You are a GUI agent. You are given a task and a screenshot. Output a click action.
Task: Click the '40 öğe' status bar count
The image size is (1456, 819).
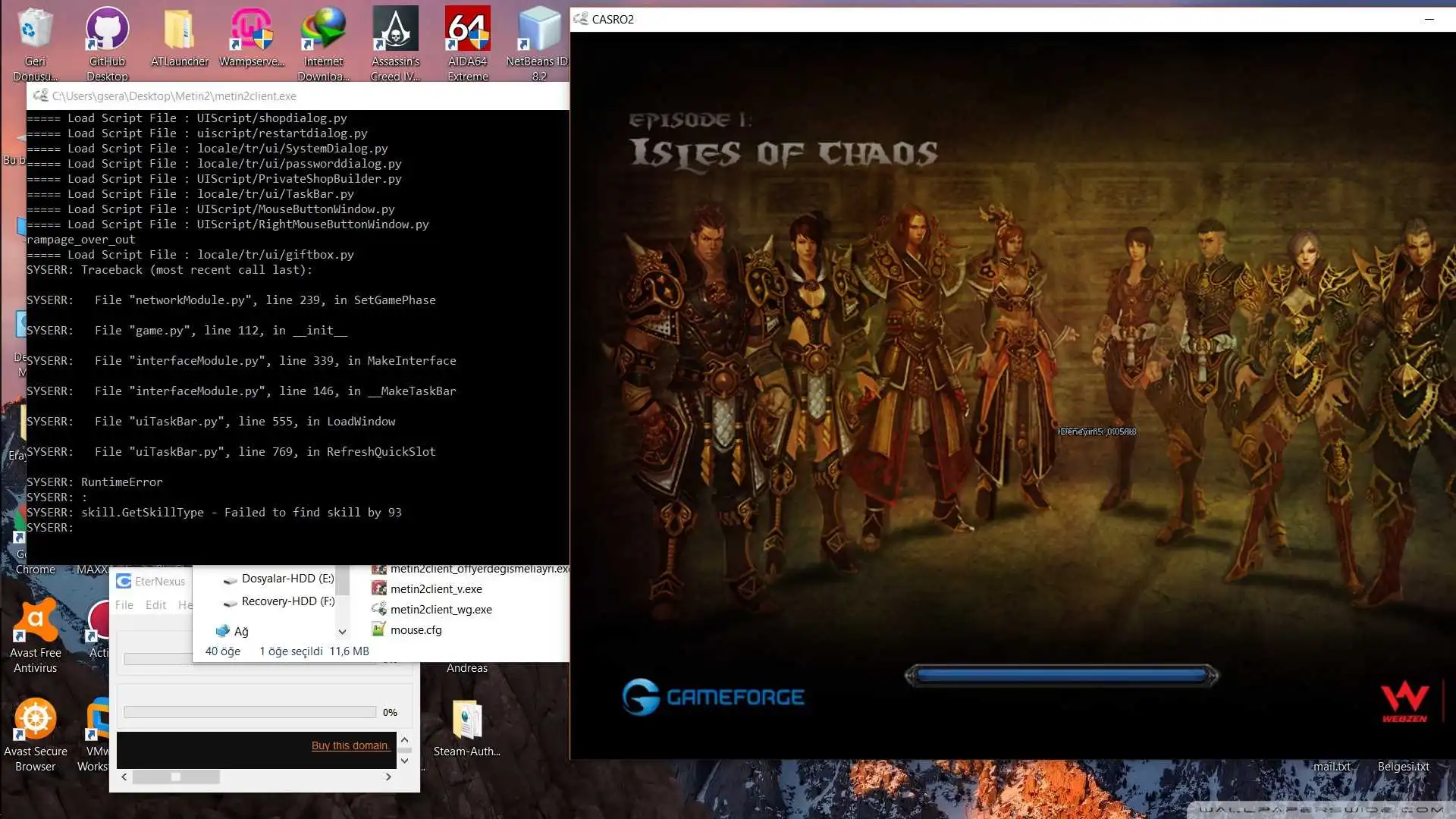(x=222, y=651)
